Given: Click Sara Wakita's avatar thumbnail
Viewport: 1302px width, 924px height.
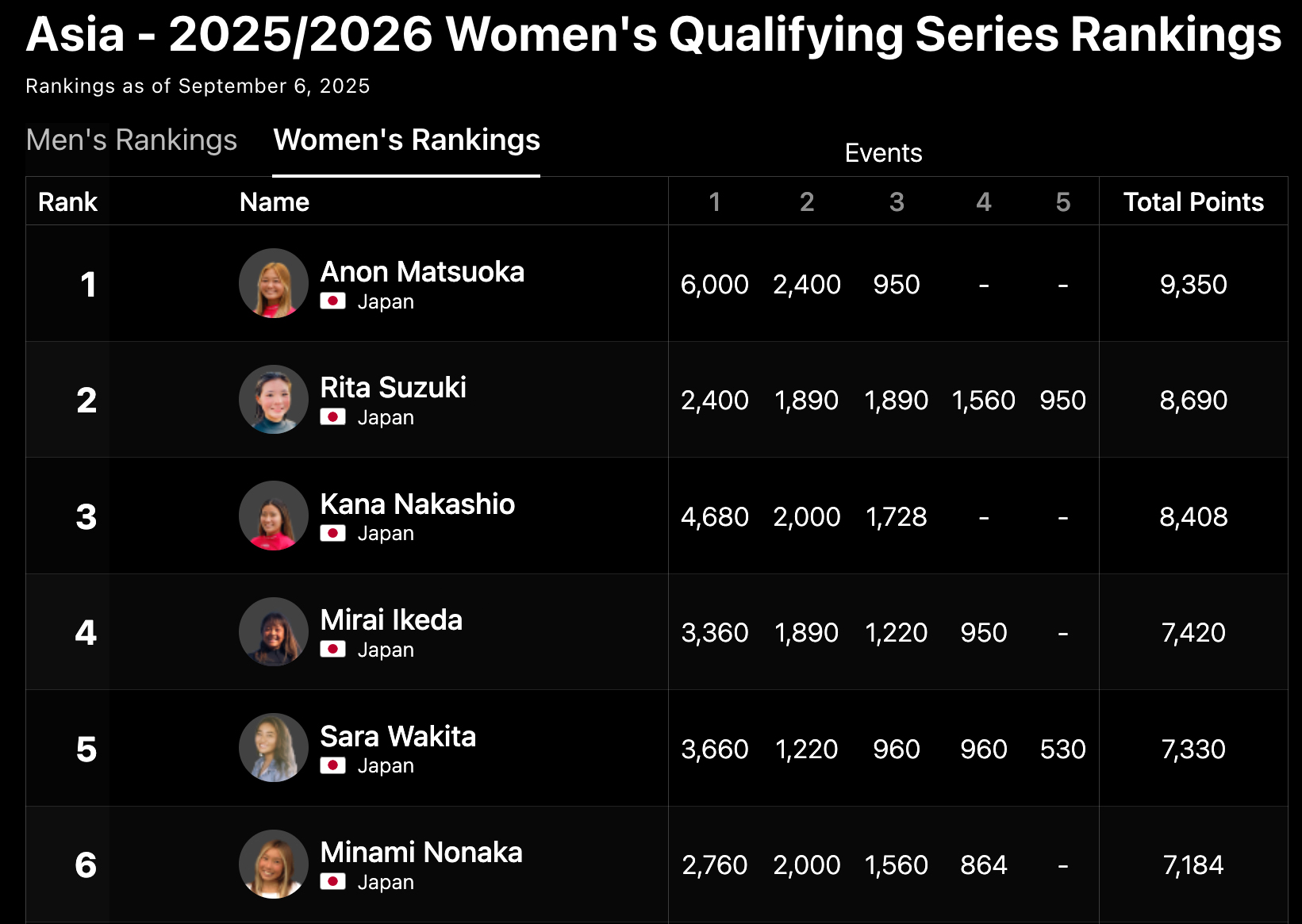Looking at the screenshot, I should click(x=274, y=748).
